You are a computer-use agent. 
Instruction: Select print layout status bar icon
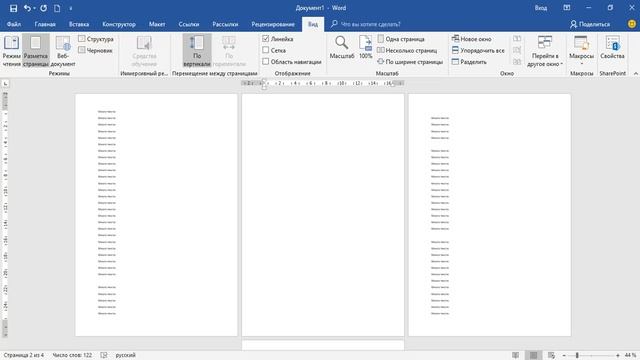coord(533,355)
